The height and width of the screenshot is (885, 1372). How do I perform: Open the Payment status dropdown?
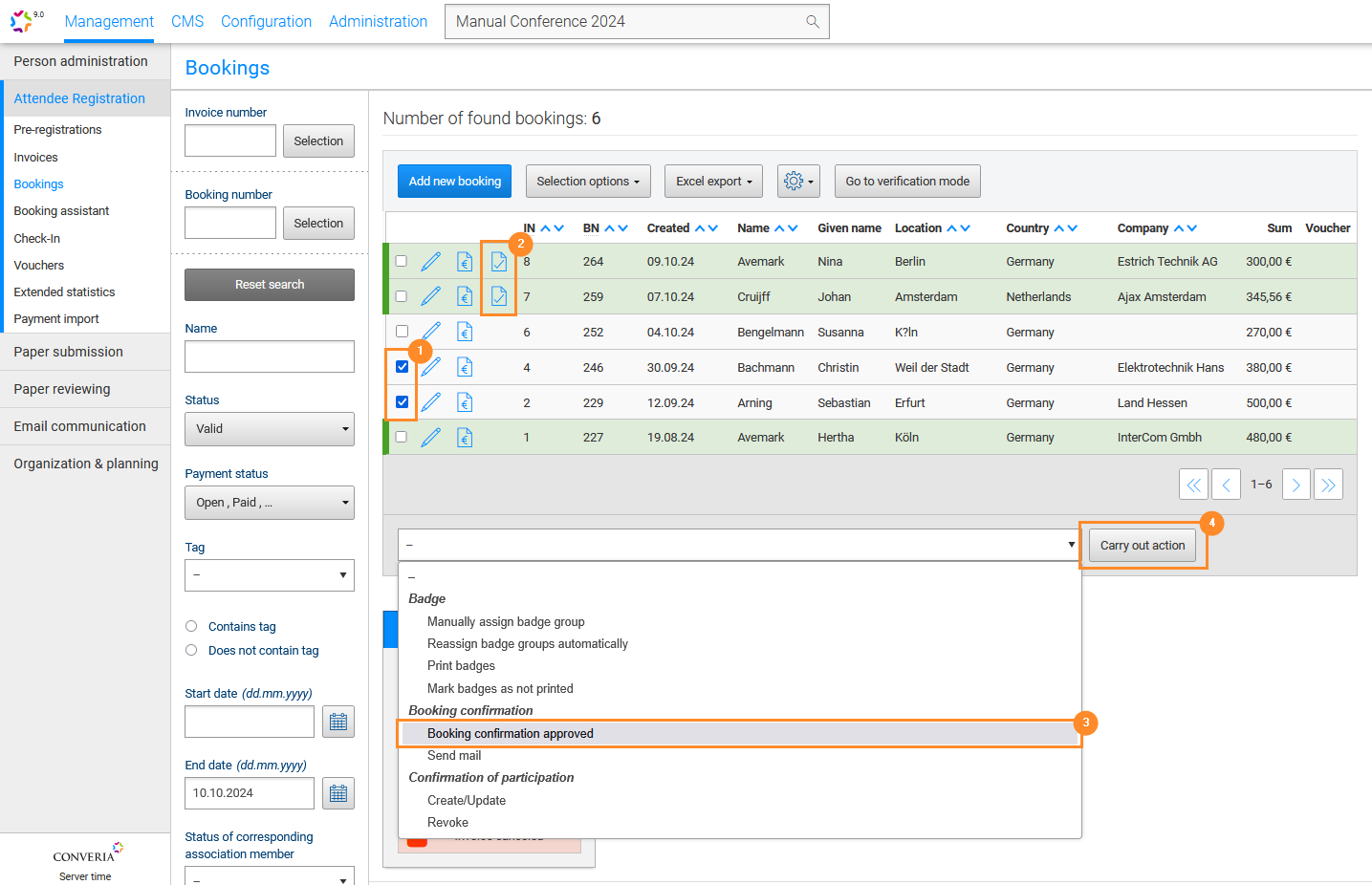269,502
